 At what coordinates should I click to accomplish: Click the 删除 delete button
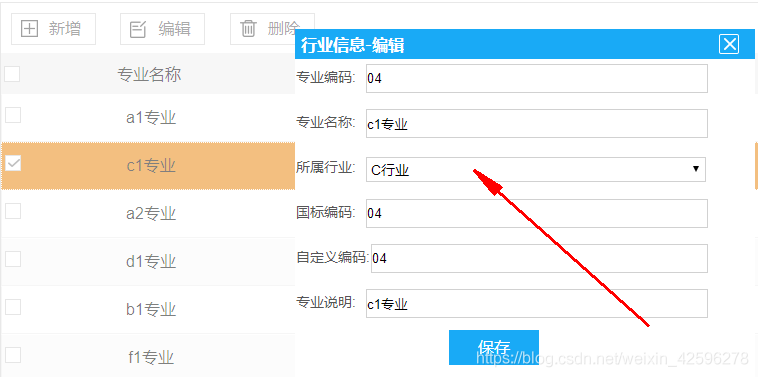click(272, 29)
